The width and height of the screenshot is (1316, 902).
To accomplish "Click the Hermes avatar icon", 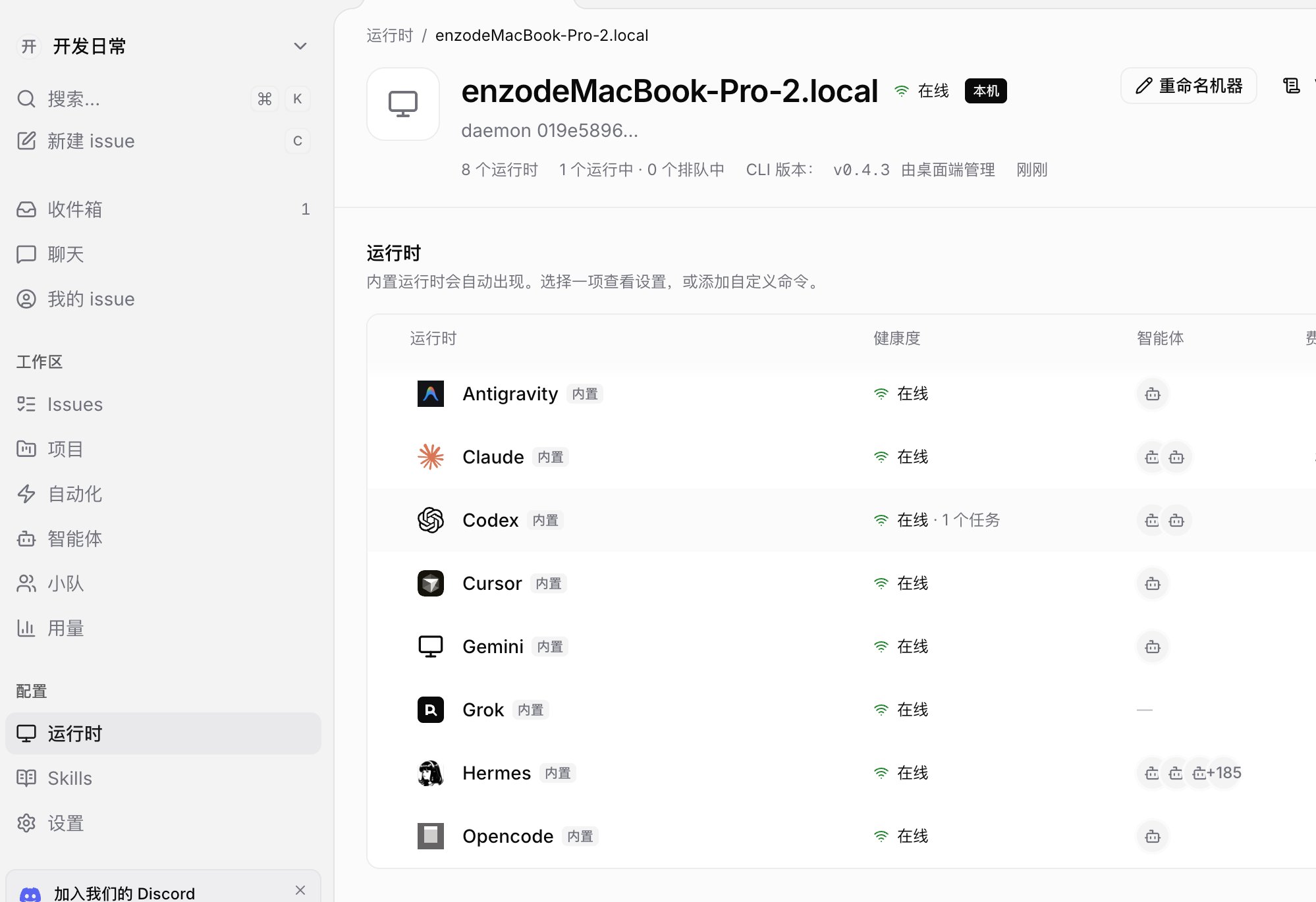I will pos(431,773).
